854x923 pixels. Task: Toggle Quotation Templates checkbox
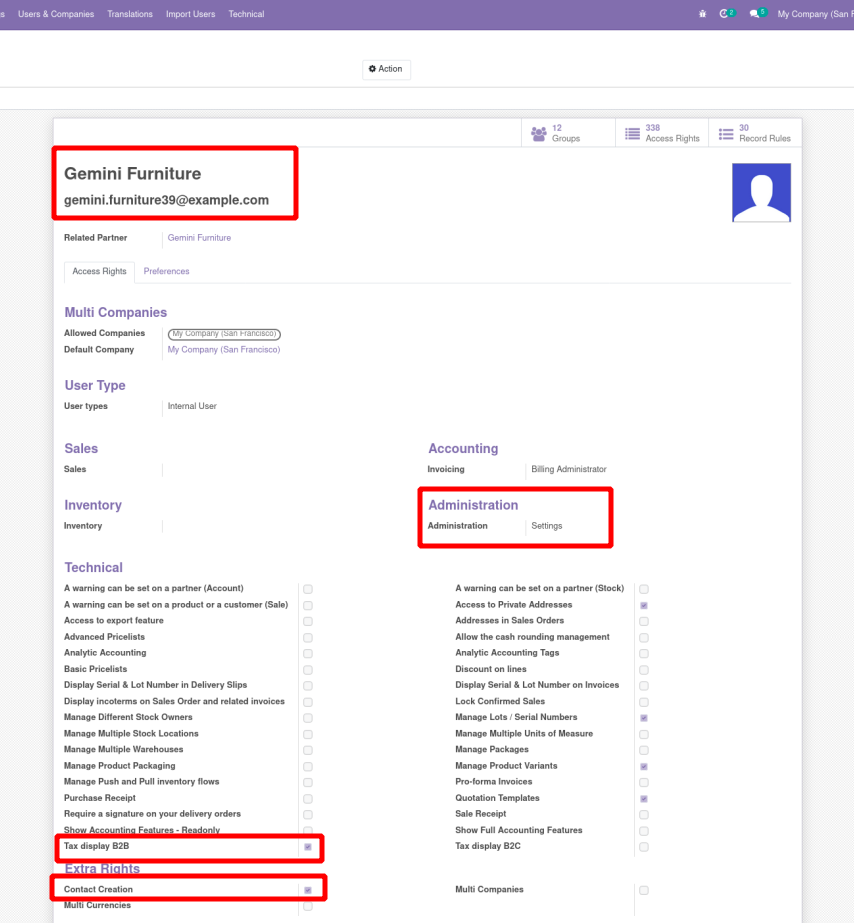(644, 799)
